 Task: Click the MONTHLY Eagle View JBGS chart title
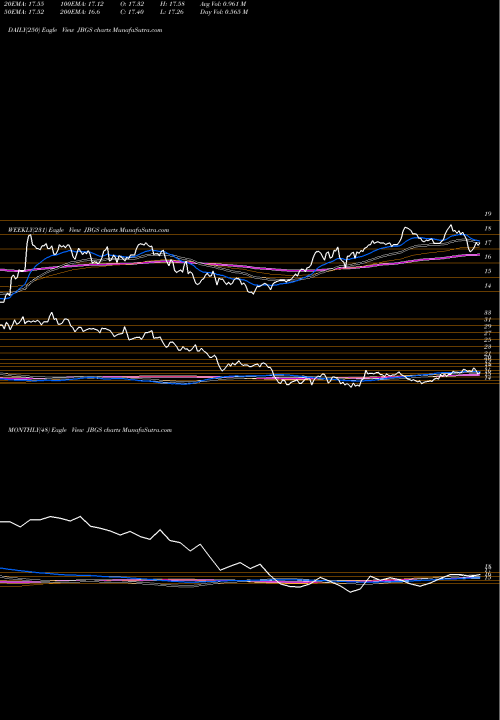tap(90, 430)
